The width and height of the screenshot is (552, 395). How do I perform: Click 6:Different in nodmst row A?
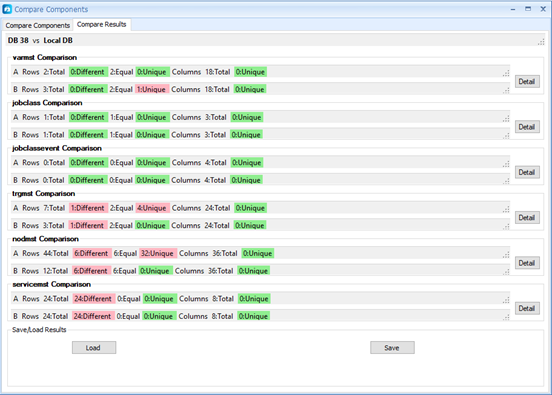tap(92, 253)
